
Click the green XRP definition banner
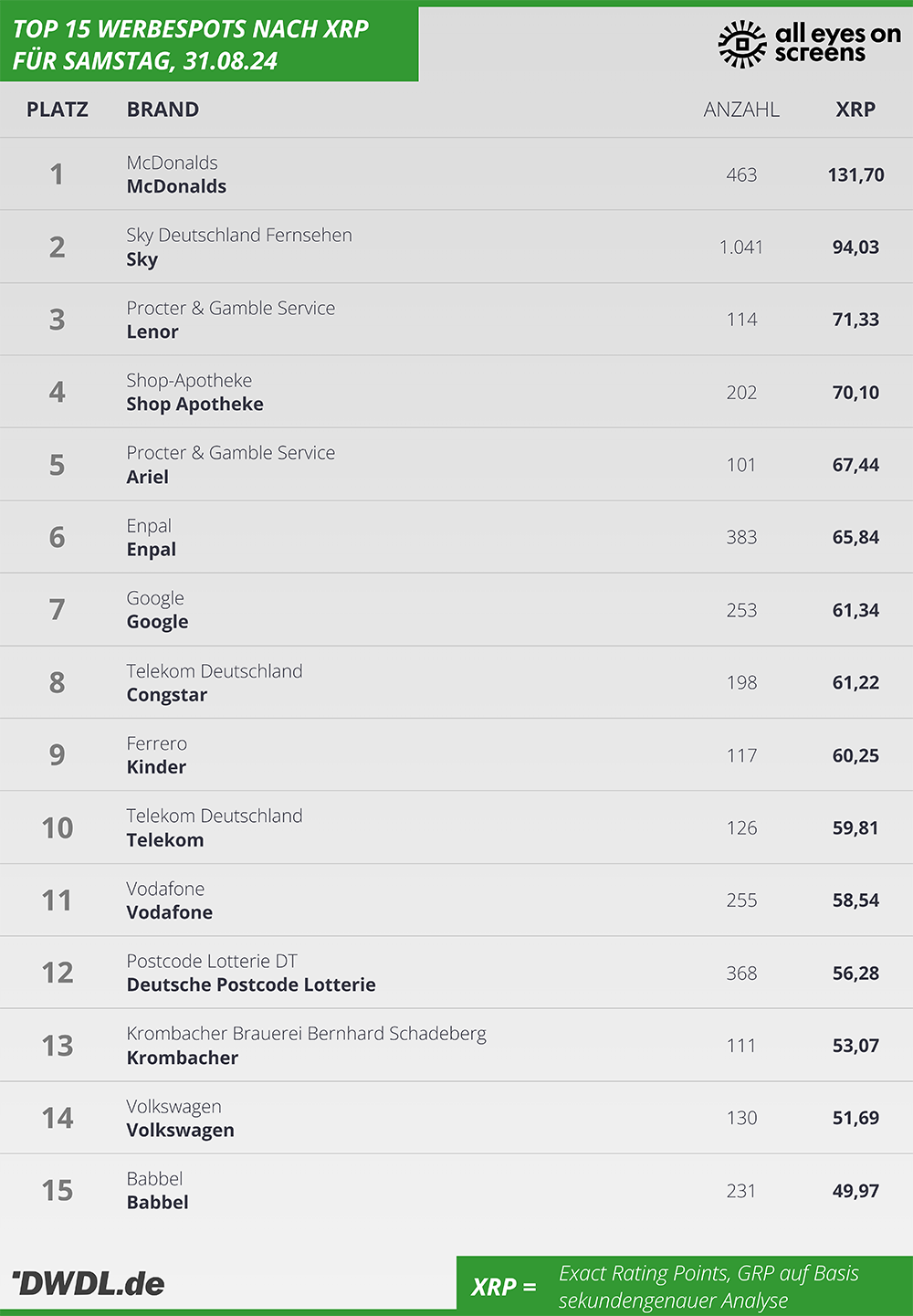point(685,1286)
